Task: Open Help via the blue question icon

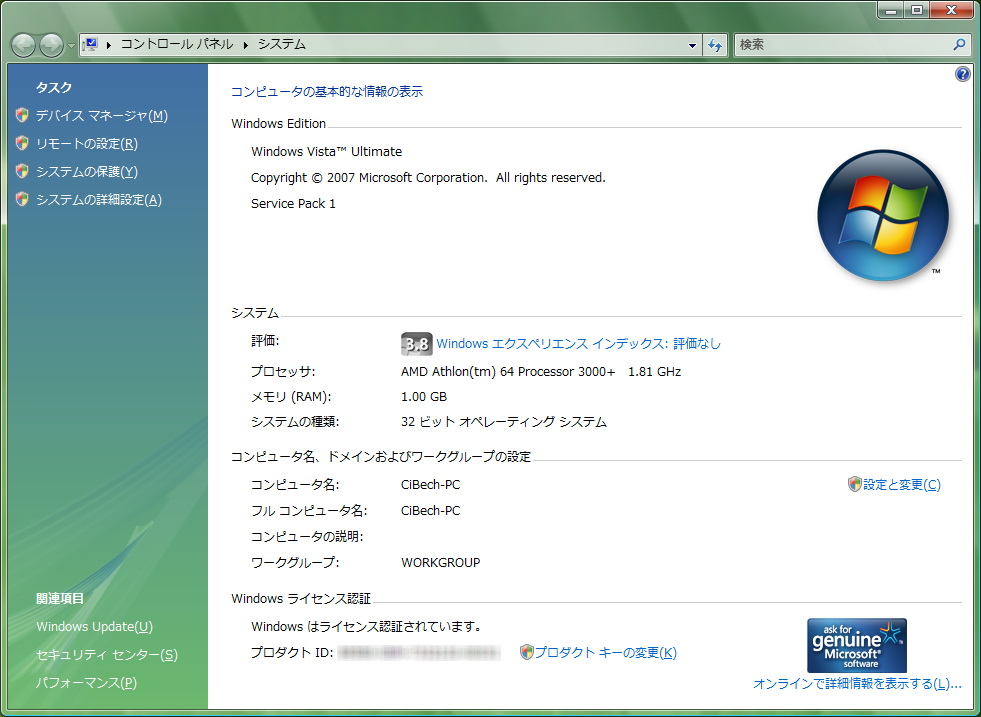Action: 963,74
